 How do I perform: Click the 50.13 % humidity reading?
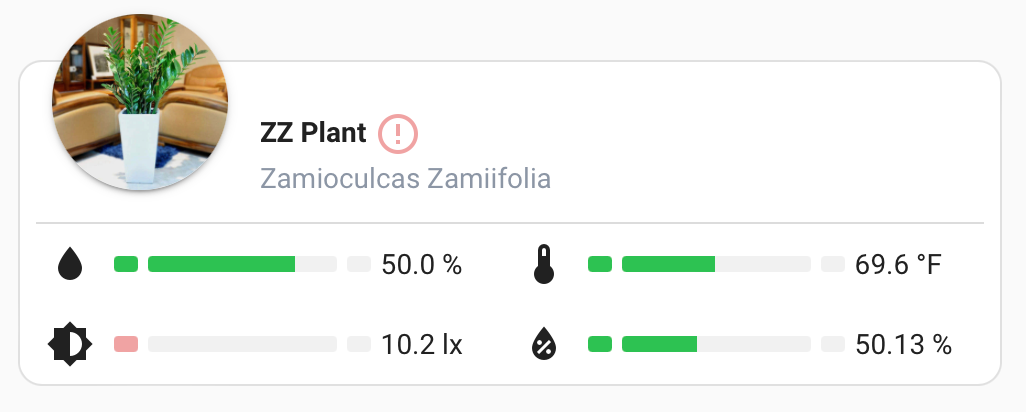pyautogui.click(x=903, y=345)
